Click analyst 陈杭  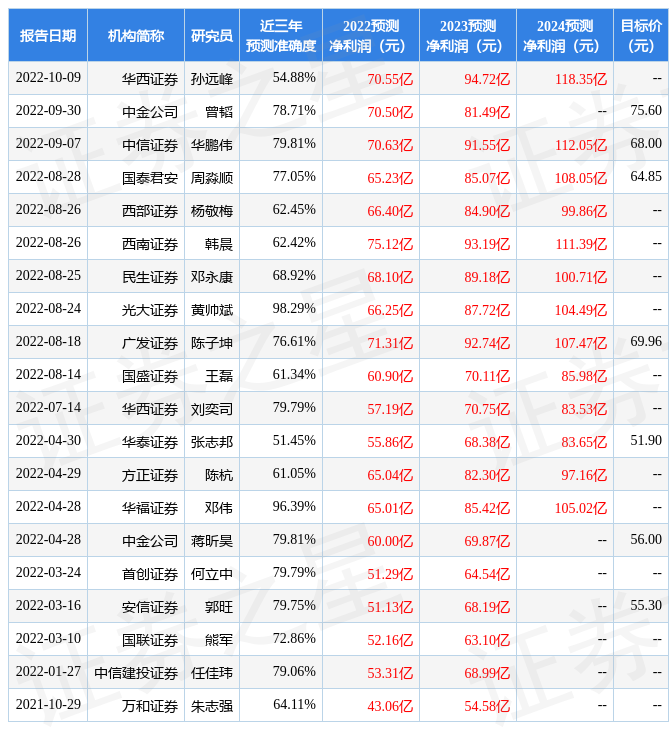(x=219, y=475)
